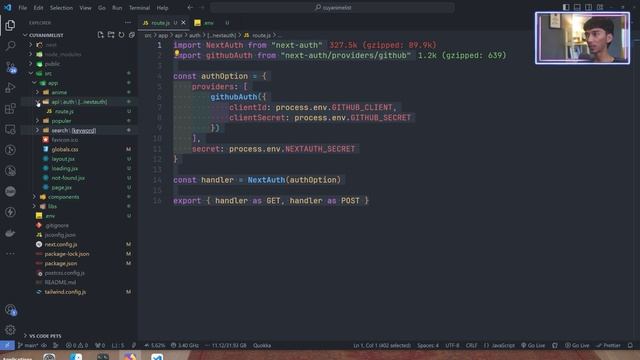The image size is (640, 360).
Task: Expand the search keyword folder
Action: (38, 130)
